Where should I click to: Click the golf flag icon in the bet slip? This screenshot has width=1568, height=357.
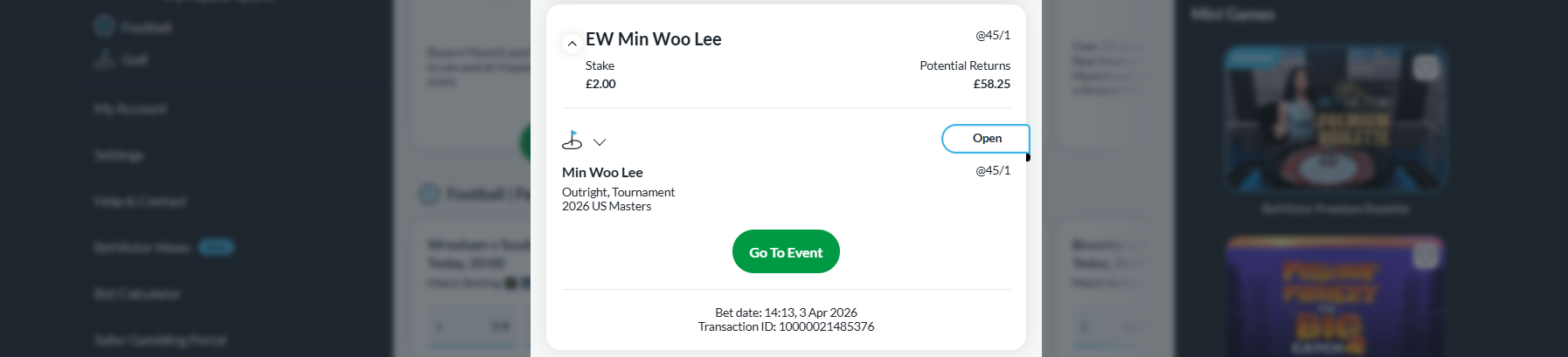pyautogui.click(x=572, y=141)
